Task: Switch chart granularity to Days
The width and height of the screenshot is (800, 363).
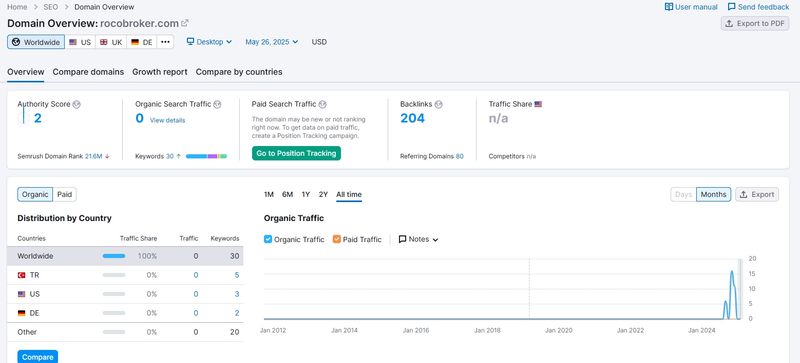Action: click(x=683, y=195)
